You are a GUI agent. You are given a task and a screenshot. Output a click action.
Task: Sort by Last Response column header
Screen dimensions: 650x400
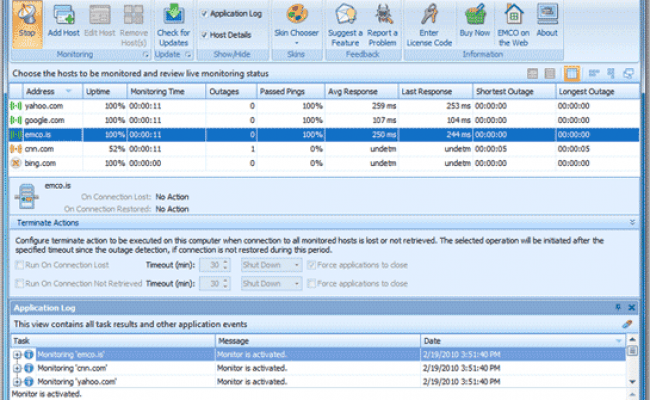(x=435, y=92)
